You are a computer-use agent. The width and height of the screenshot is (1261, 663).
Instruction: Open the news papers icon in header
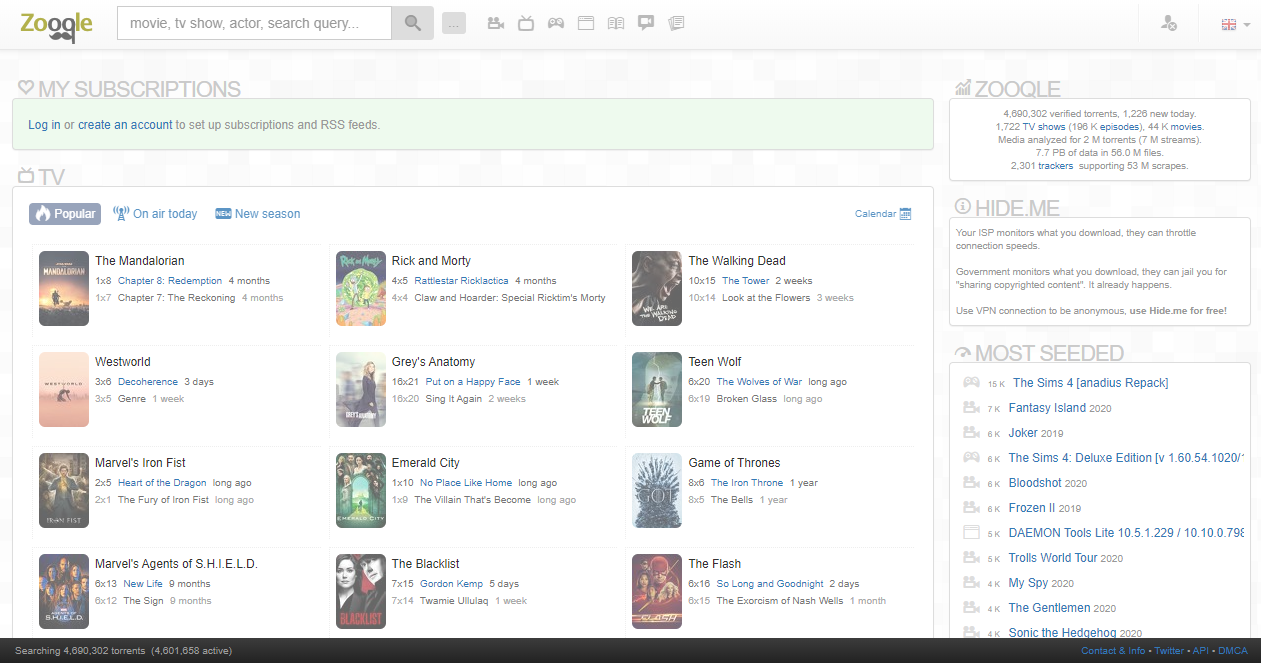(x=677, y=23)
